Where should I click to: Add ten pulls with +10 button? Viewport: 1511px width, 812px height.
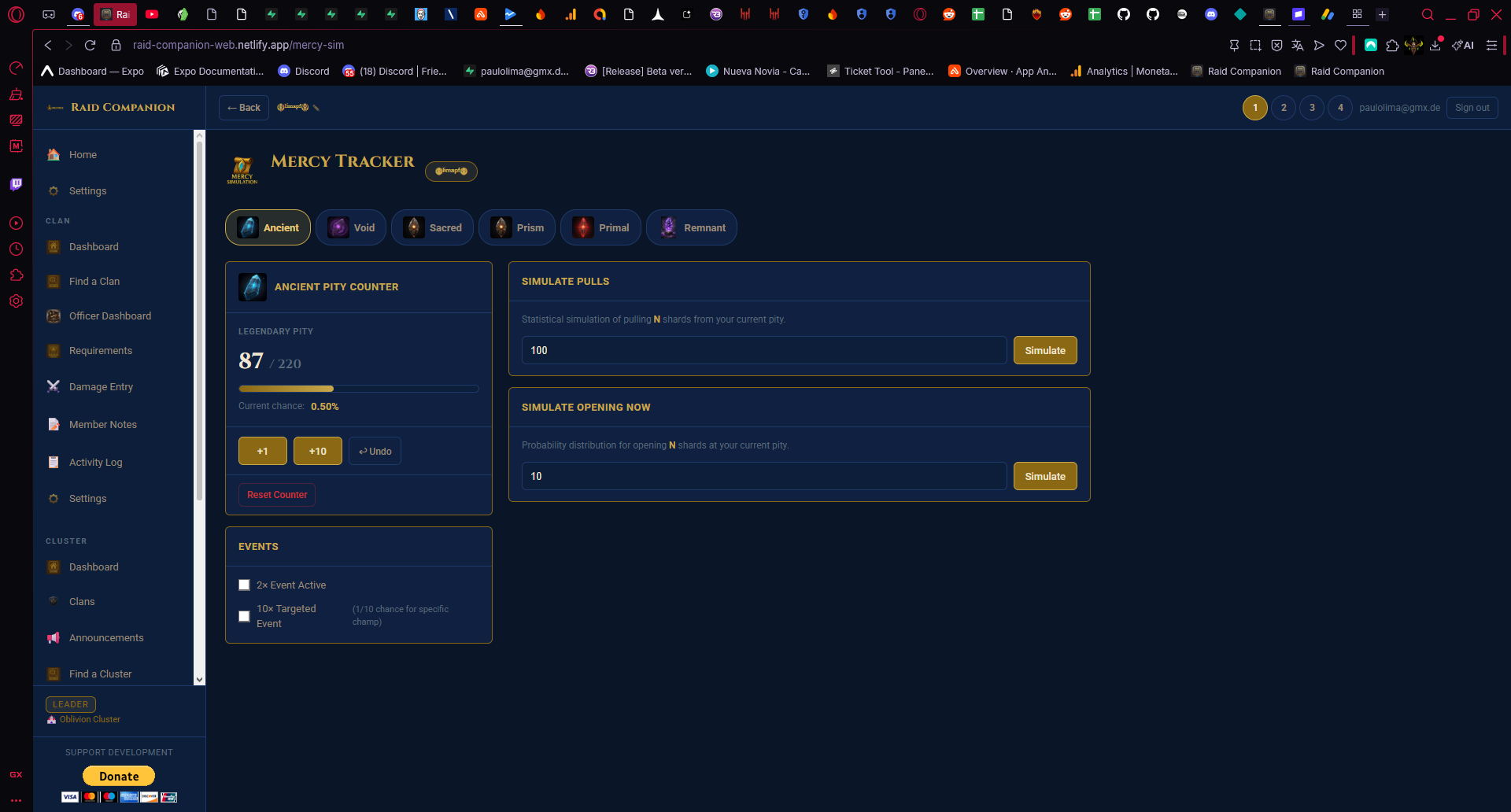pyautogui.click(x=318, y=451)
